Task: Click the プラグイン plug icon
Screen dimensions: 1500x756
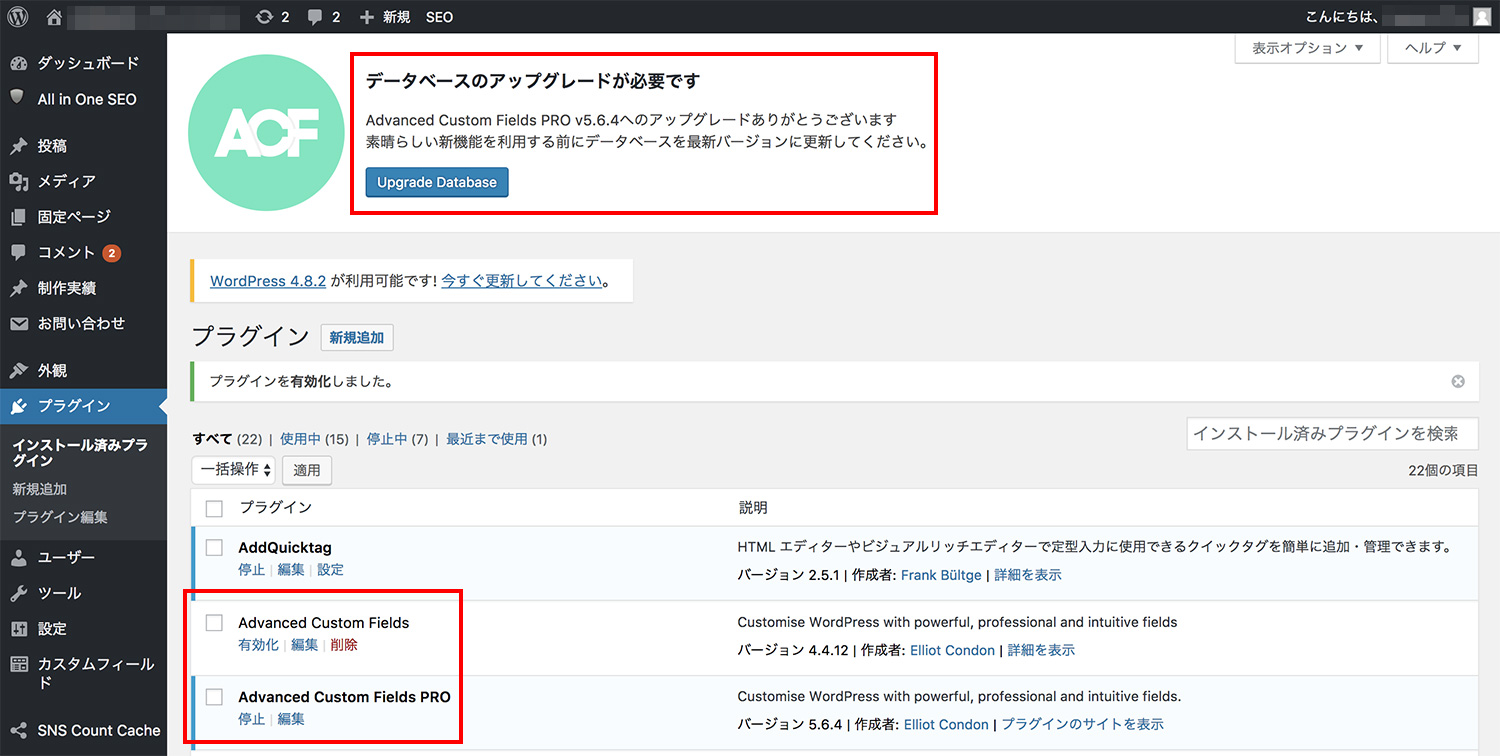Action: tap(18, 406)
